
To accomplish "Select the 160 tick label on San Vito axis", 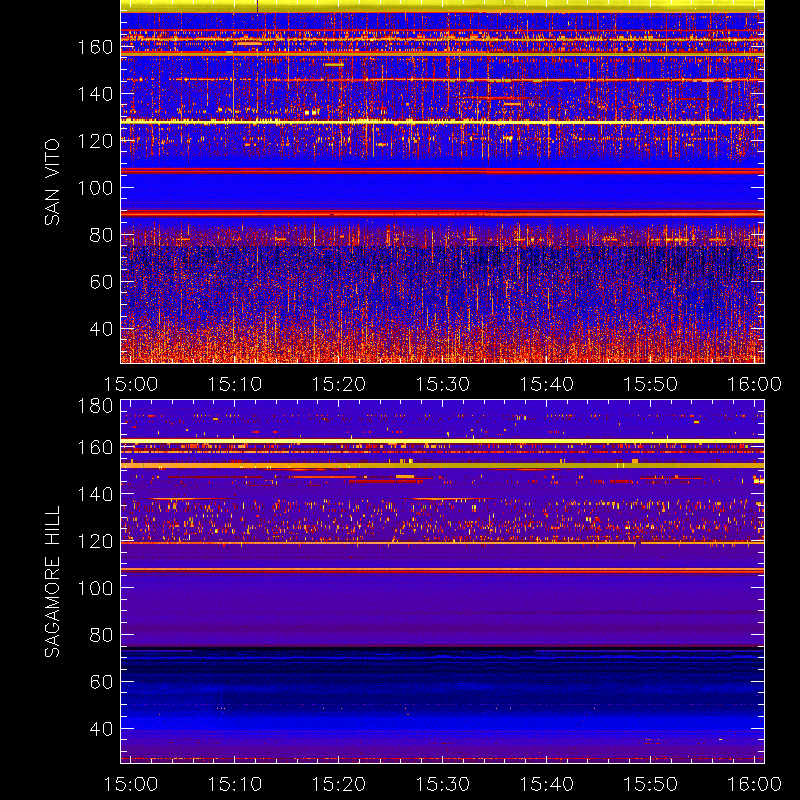I will [95, 47].
